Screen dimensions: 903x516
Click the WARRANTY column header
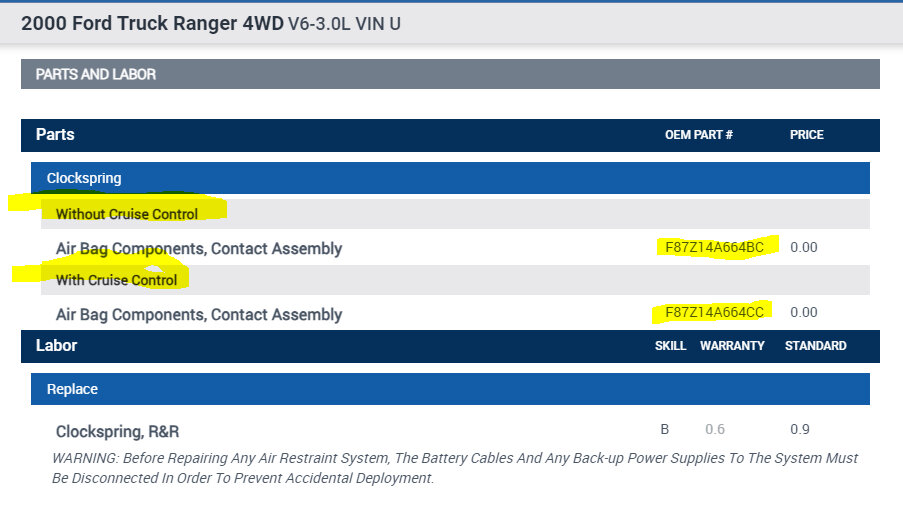tap(732, 346)
